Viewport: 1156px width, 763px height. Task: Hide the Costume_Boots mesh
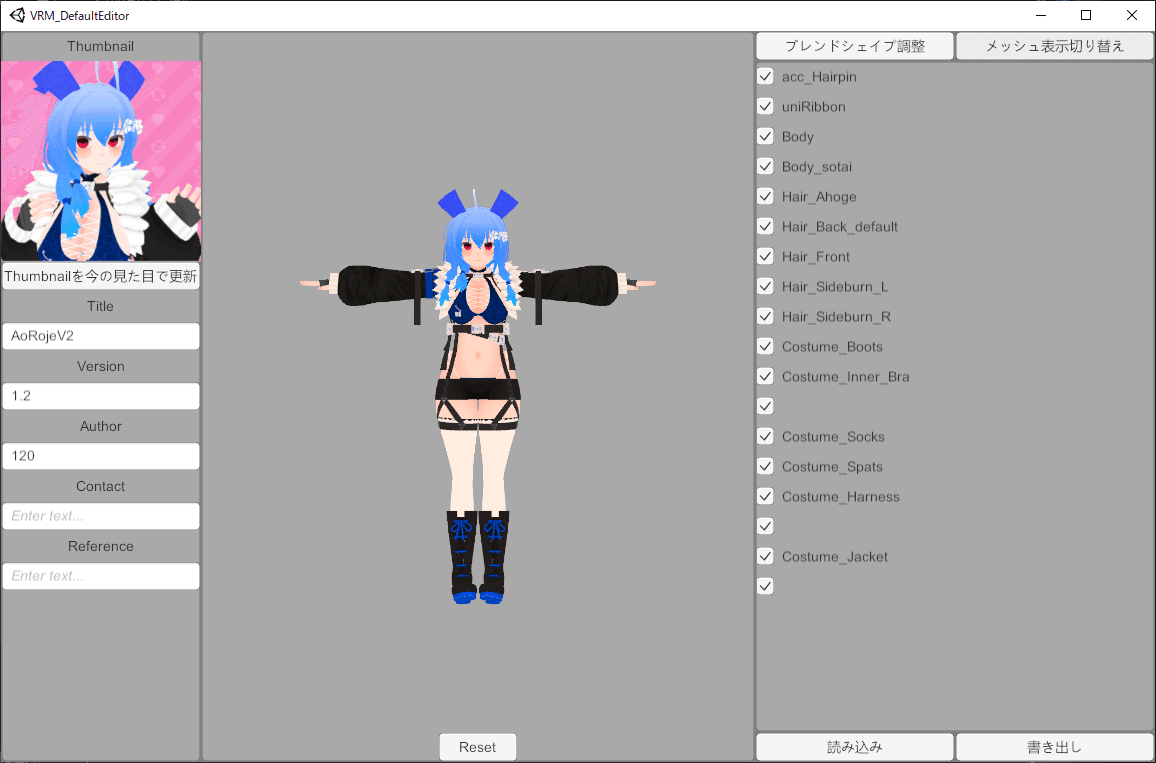(765, 346)
